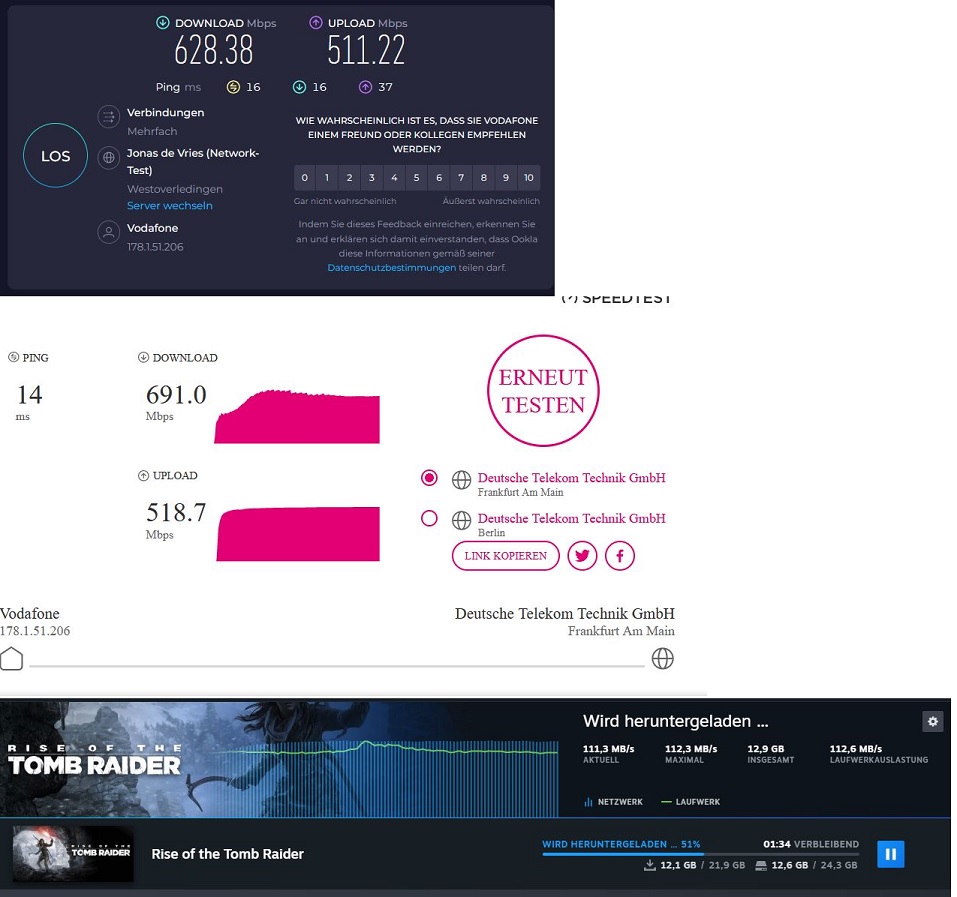Image resolution: width=957 pixels, height=897 pixels.
Task: Click the 112,6 MB/s LAUFWERKAUSLASTUNG value
Action: pos(856,749)
